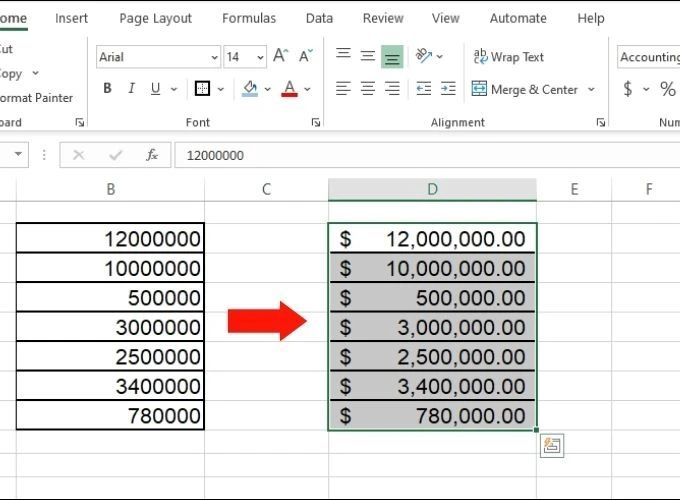Align text left icon
The height and width of the screenshot is (500, 680).
coord(343,88)
